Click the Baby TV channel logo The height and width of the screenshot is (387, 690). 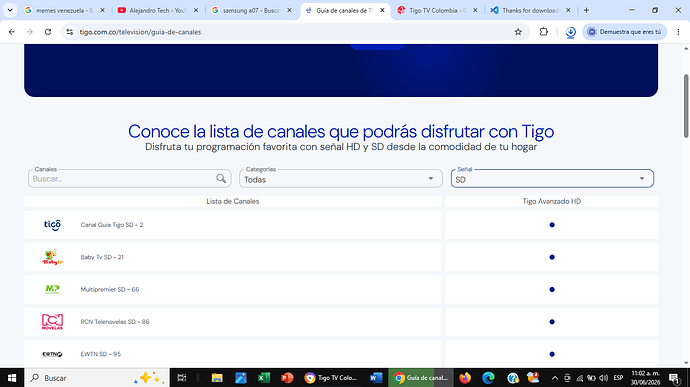coord(52,257)
